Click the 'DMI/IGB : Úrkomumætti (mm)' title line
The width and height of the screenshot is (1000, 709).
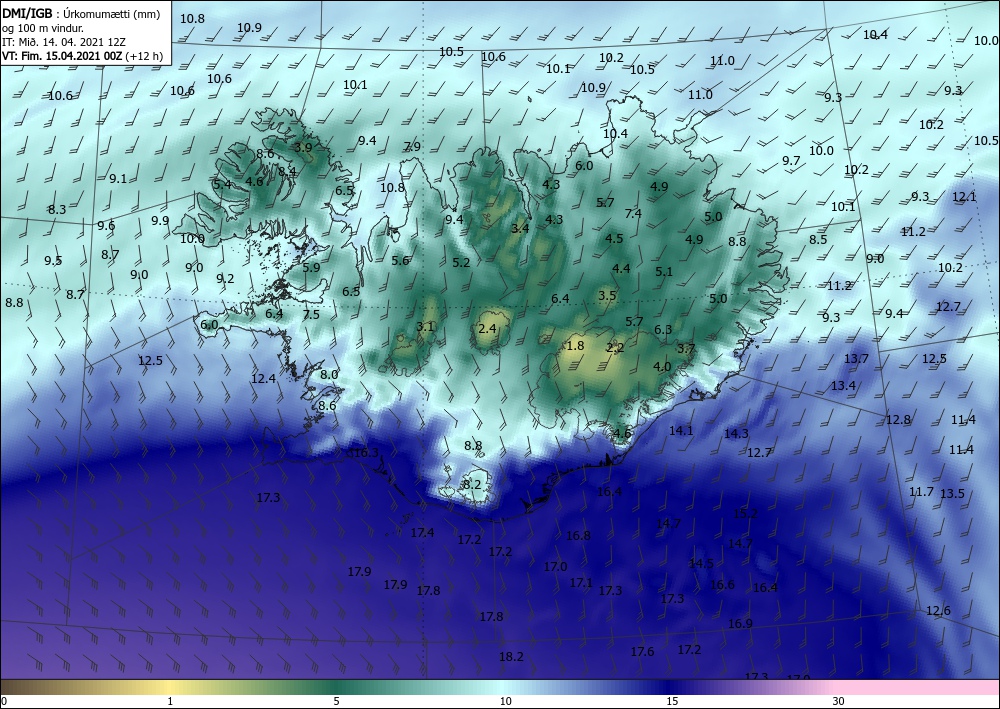coord(81,14)
